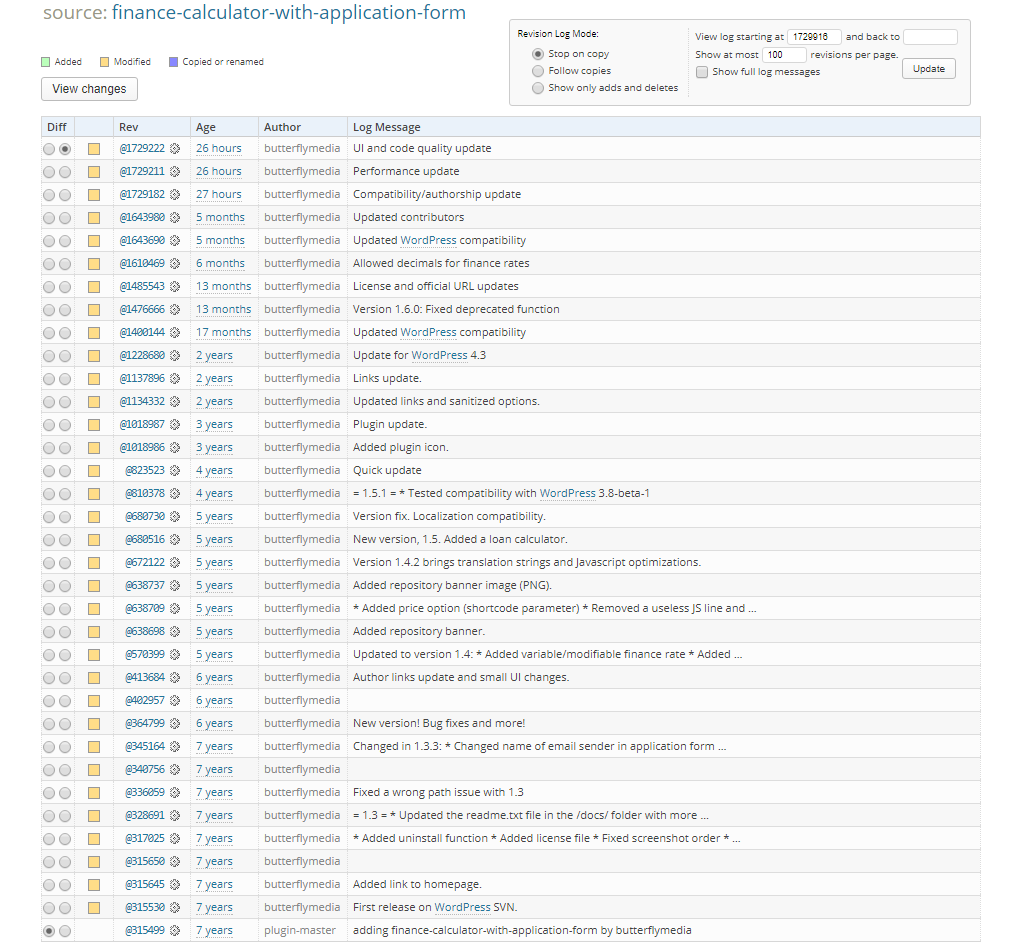Image resolution: width=1022 pixels, height=947 pixels.
Task: View changeset icon for @1476666
Action: [x=175, y=309]
